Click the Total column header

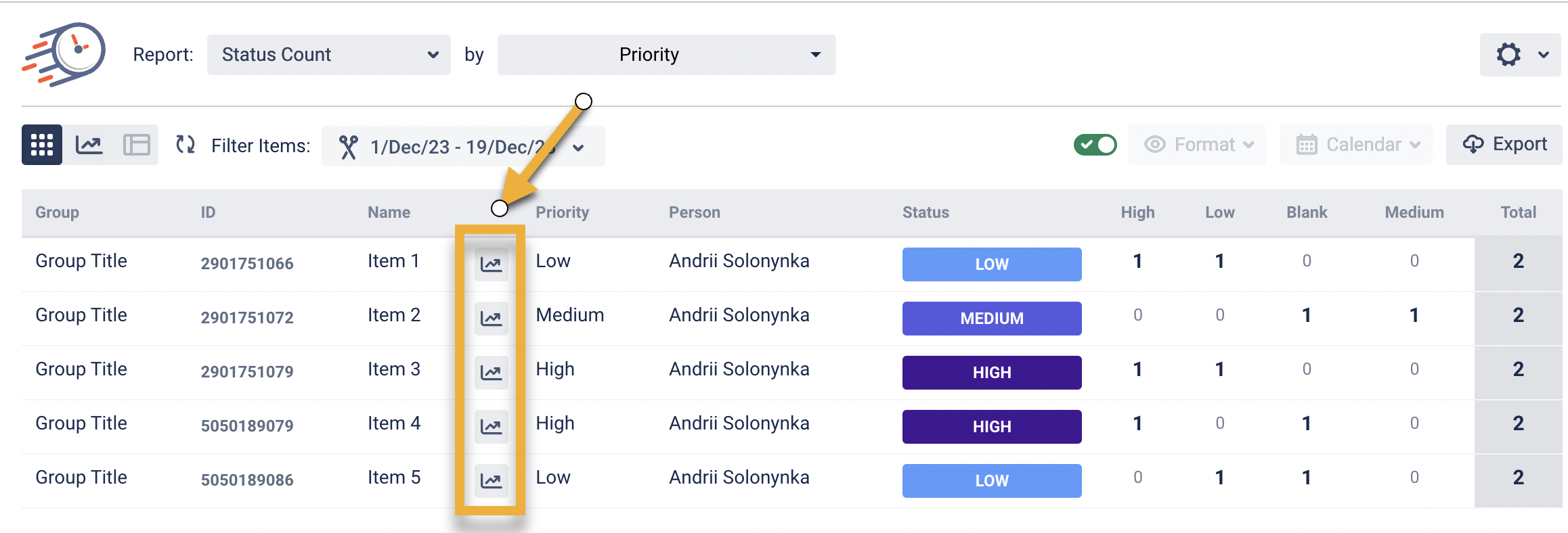(x=1518, y=212)
